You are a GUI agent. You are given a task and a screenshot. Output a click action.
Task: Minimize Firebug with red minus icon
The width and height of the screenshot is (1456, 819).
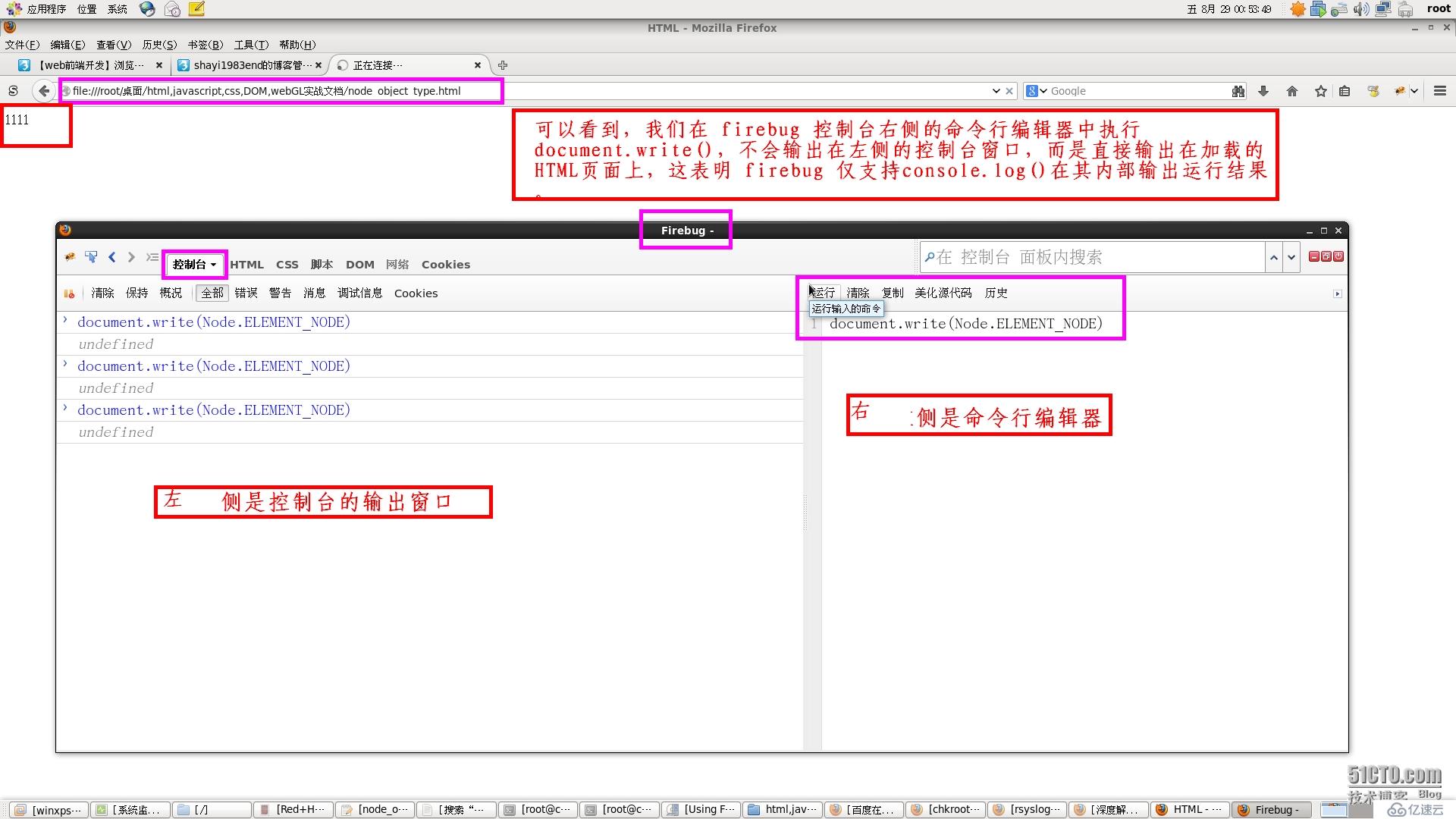pos(1314,257)
